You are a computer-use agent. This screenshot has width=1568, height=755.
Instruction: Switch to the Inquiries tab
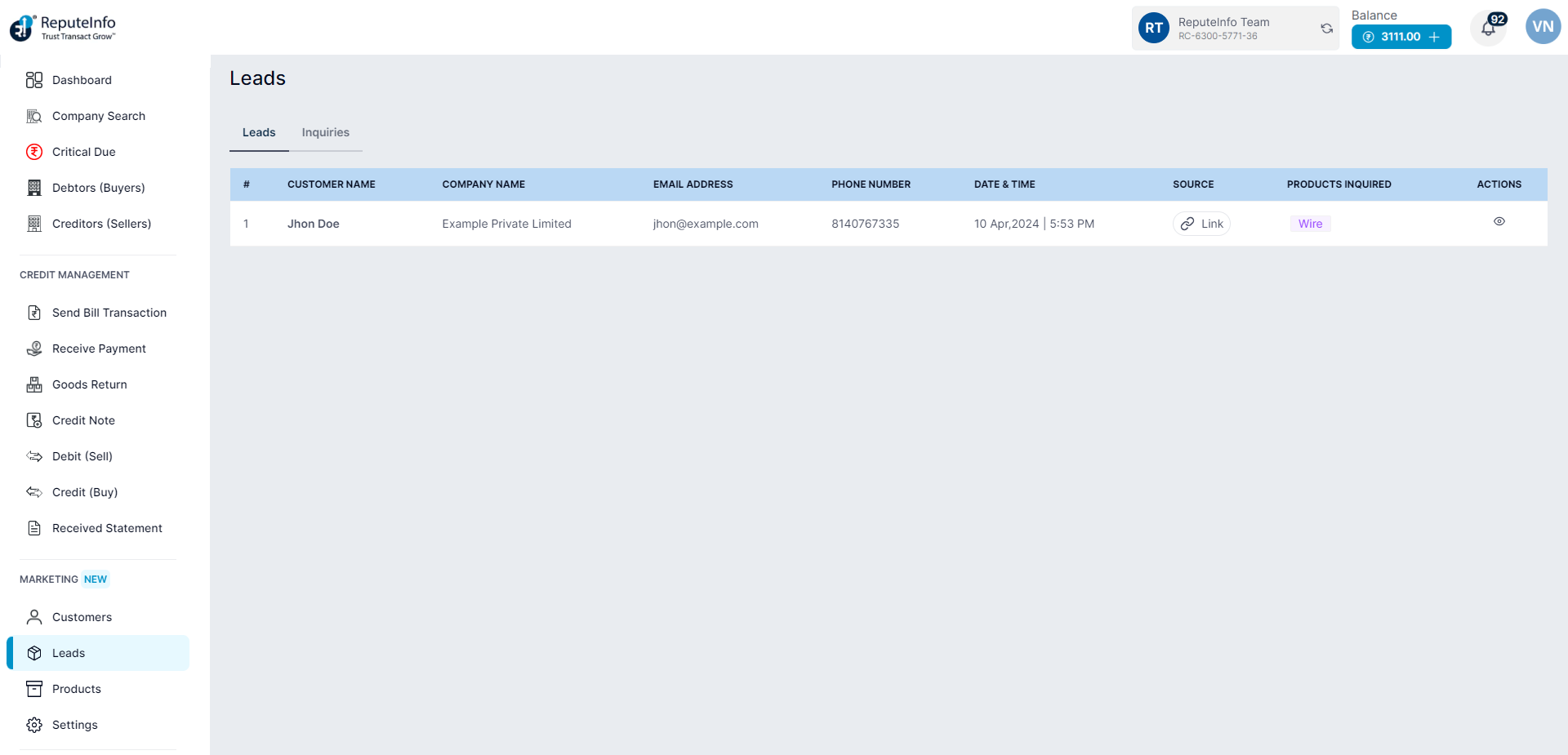(x=325, y=132)
